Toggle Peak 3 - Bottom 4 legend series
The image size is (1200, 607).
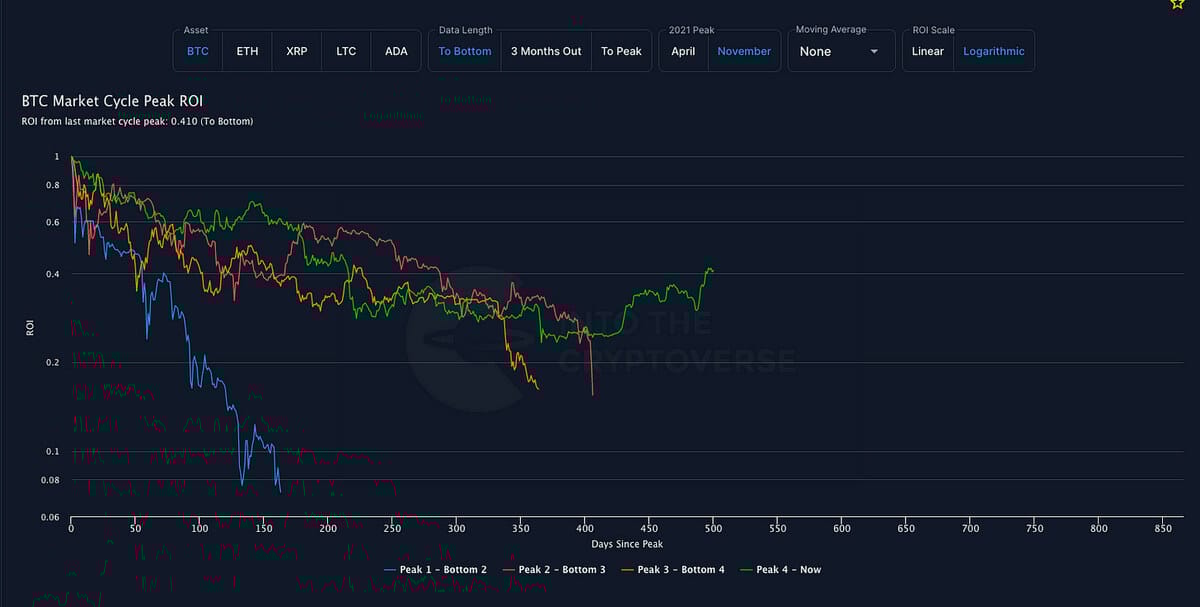(673, 569)
